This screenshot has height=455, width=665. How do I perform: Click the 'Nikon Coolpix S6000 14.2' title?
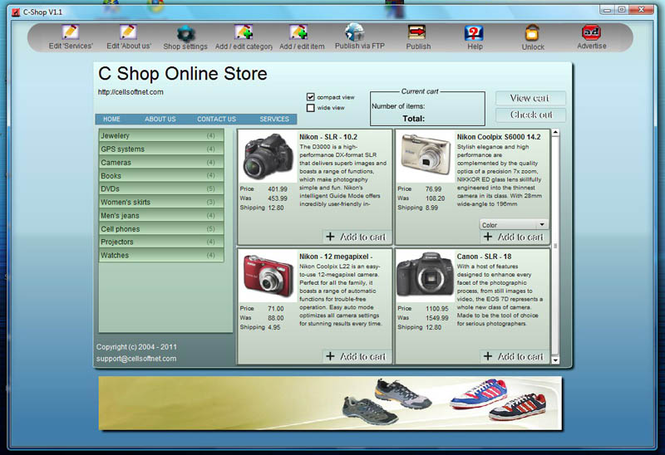pyautogui.click(x=499, y=137)
